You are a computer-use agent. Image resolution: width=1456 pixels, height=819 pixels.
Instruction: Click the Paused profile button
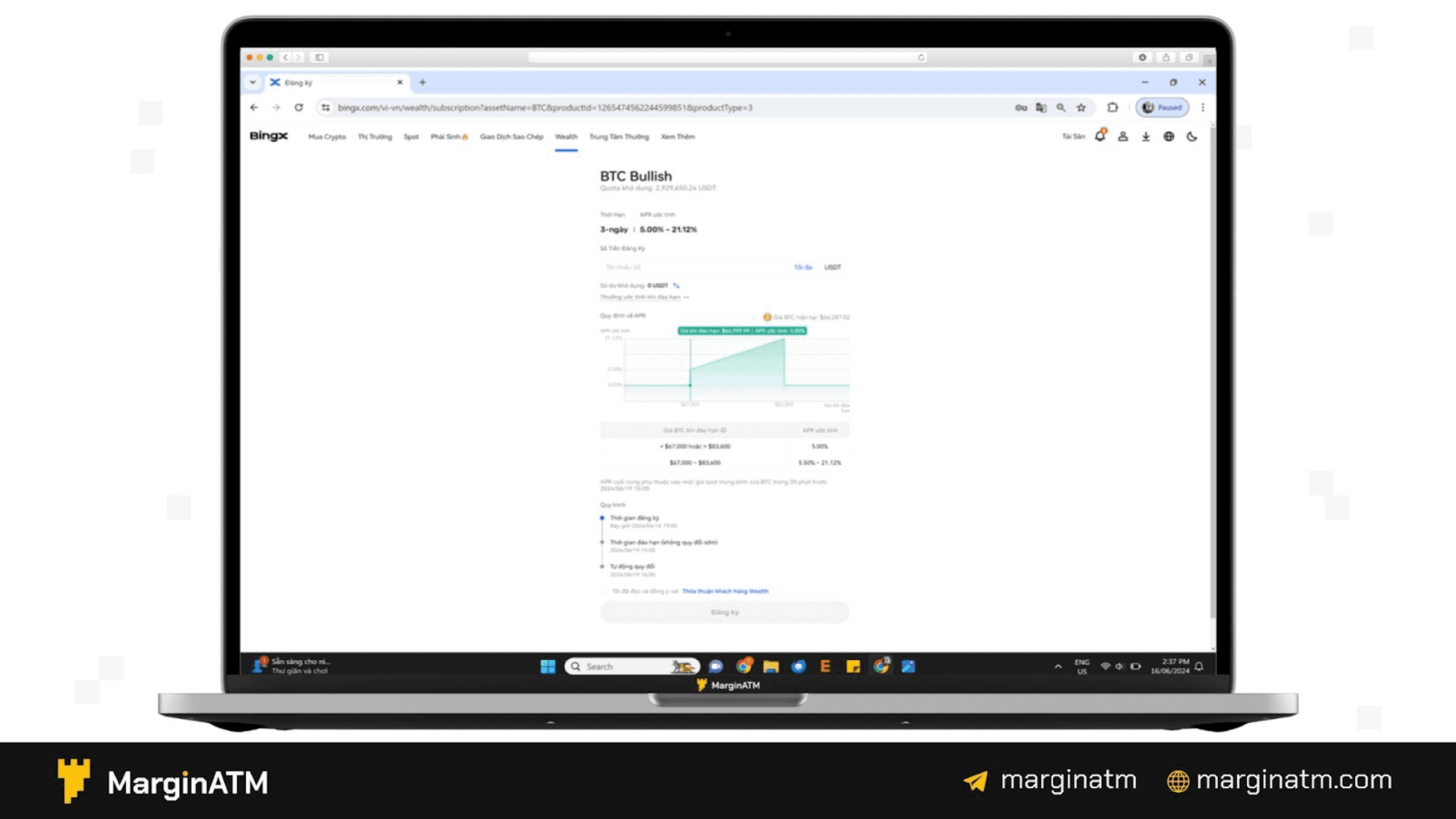1163,107
